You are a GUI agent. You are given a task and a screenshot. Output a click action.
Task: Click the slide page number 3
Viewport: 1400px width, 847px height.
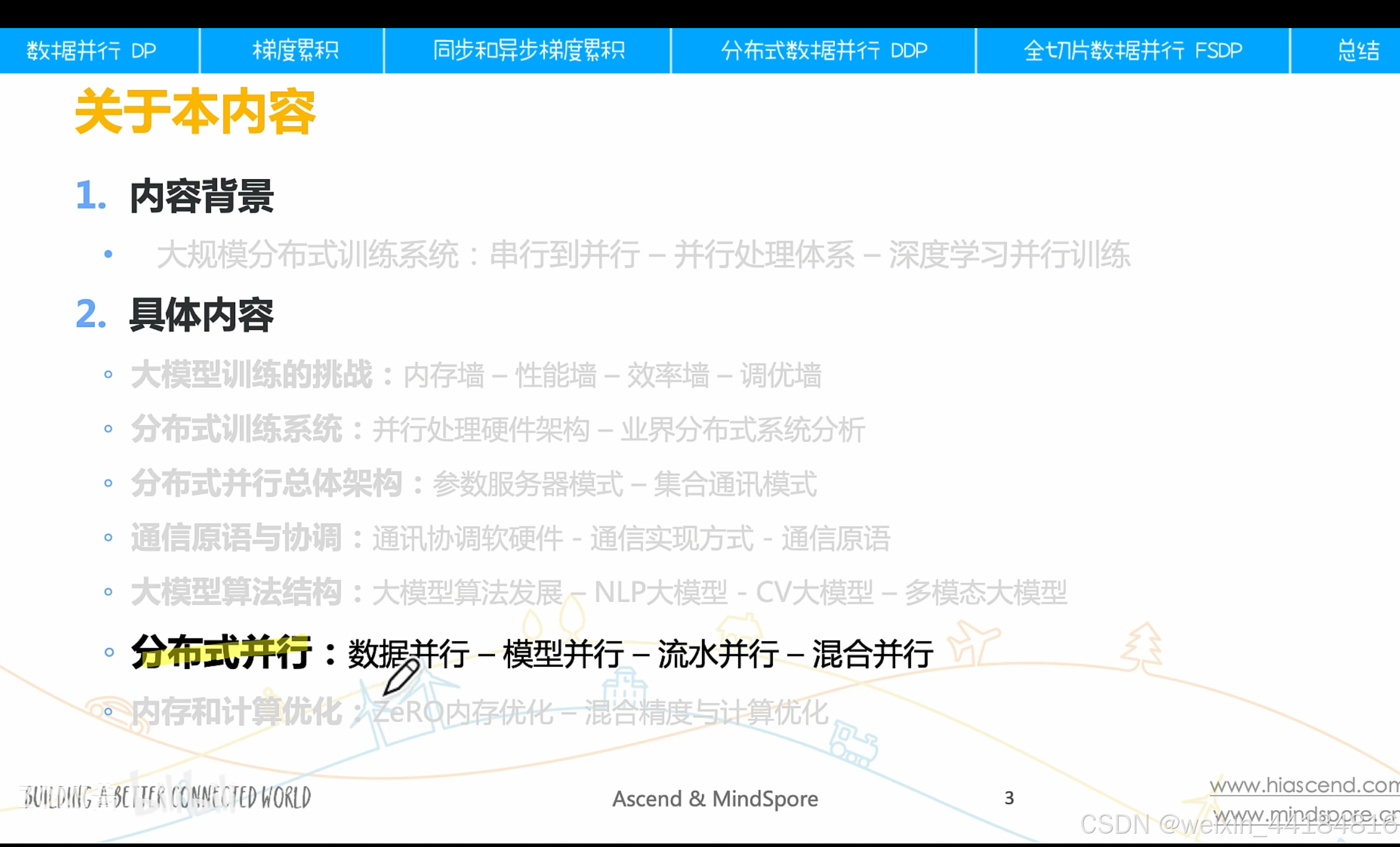[x=1009, y=798]
